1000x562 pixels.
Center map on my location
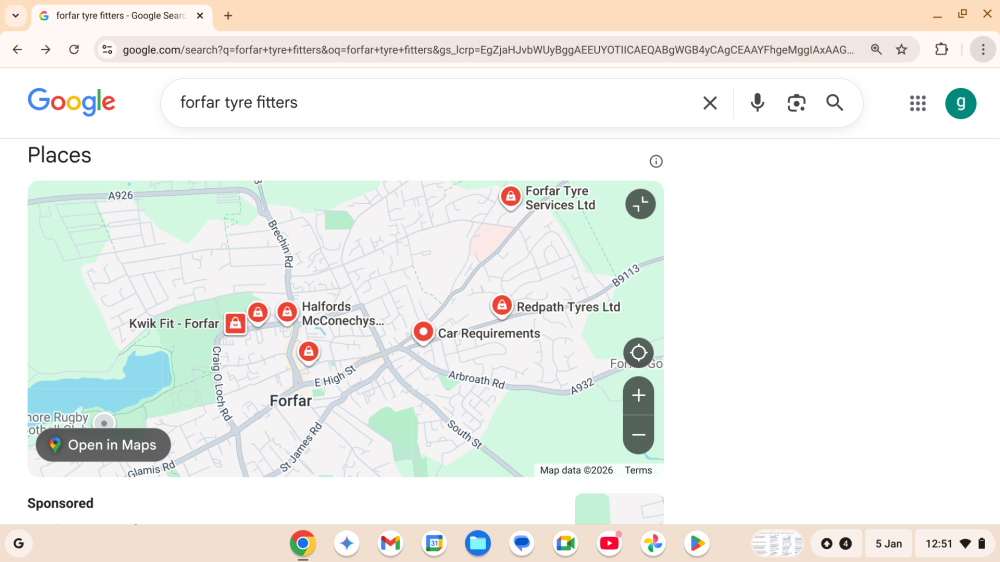coord(638,353)
